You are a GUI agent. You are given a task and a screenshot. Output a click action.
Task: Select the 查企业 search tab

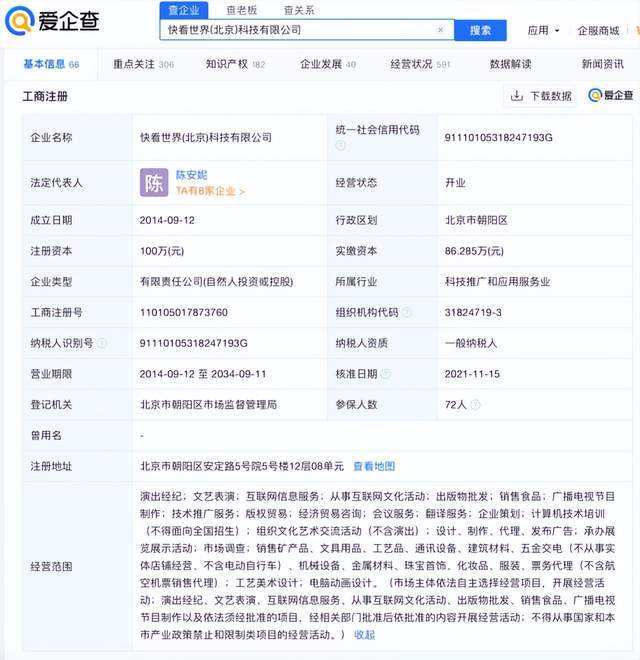click(184, 10)
